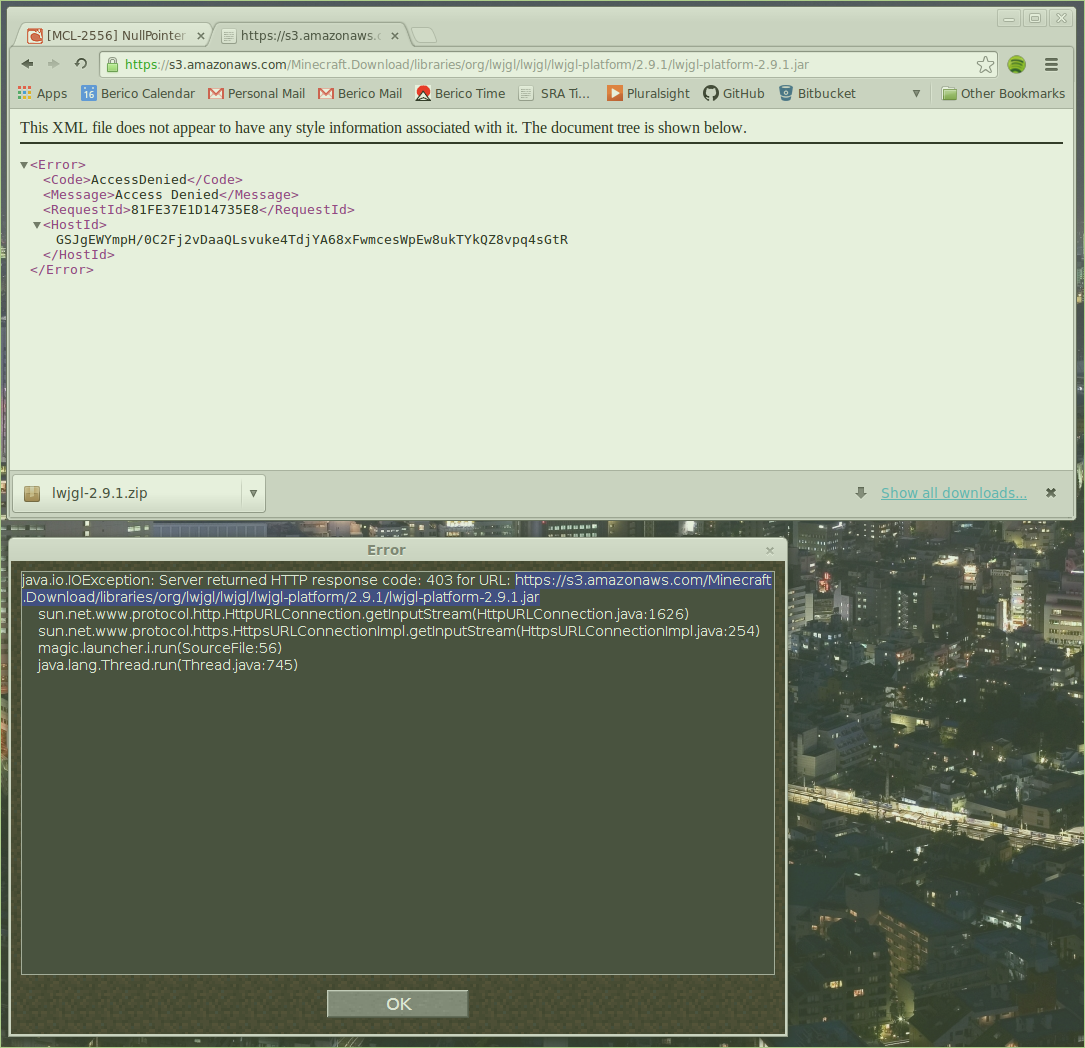Open the Other Bookmarks folder
The width and height of the screenshot is (1085, 1048).
[1003, 93]
